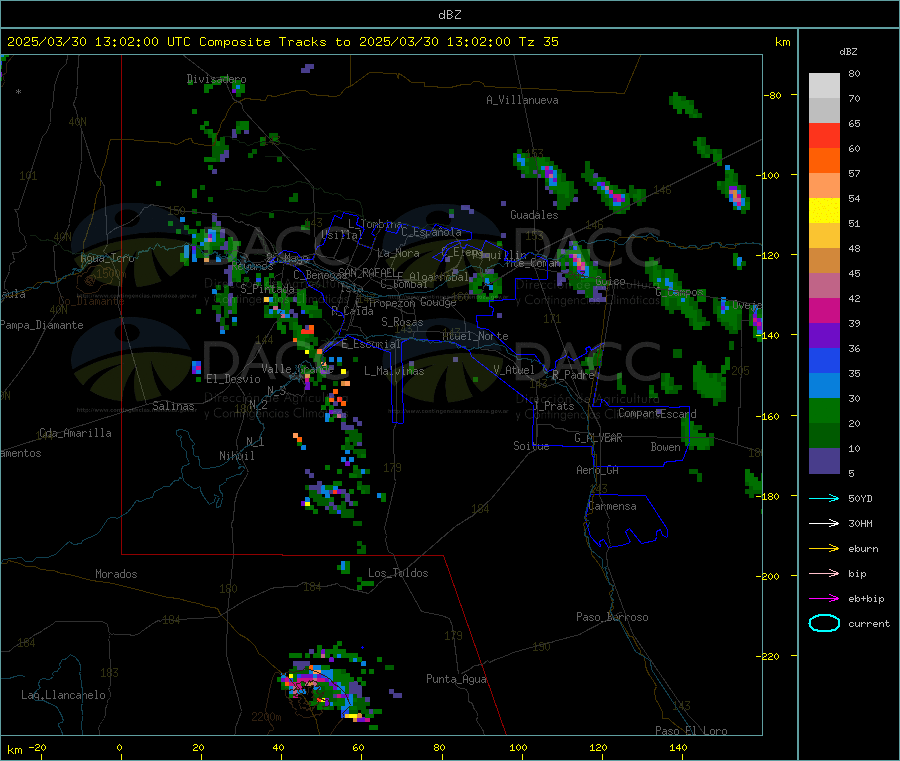Image resolution: width=900 pixels, height=761 pixels.
Task: Click the pink bip arrow legend icon
Action: (824, 573)
